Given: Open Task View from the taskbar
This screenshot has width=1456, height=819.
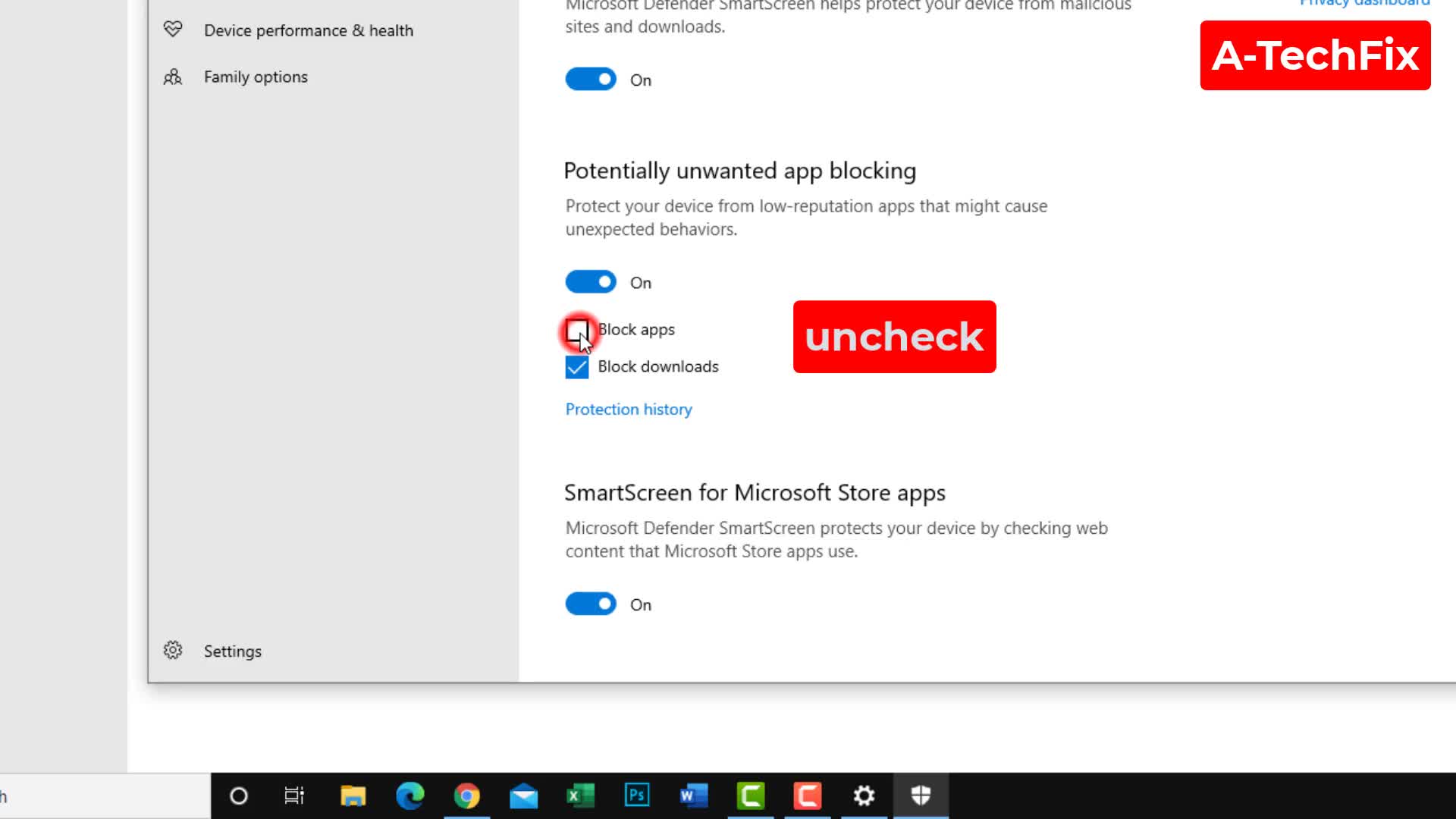Looking at the screenshot, I should pyautogui.click(x=295, y=795).
